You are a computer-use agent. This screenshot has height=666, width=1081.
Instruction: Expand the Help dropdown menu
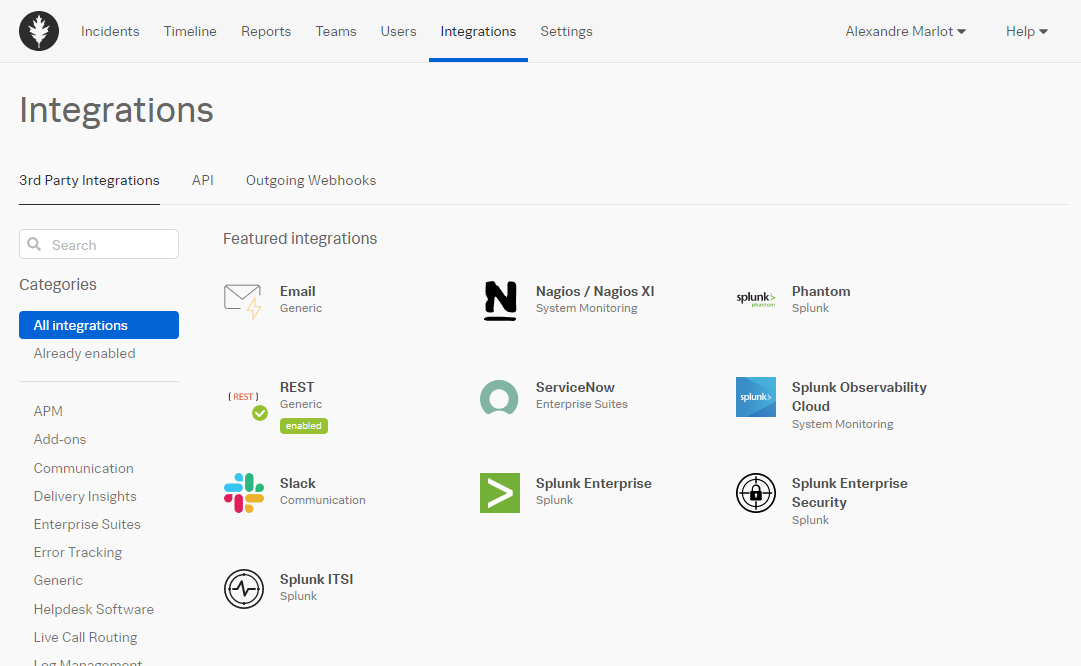[x=1027, y=31]
